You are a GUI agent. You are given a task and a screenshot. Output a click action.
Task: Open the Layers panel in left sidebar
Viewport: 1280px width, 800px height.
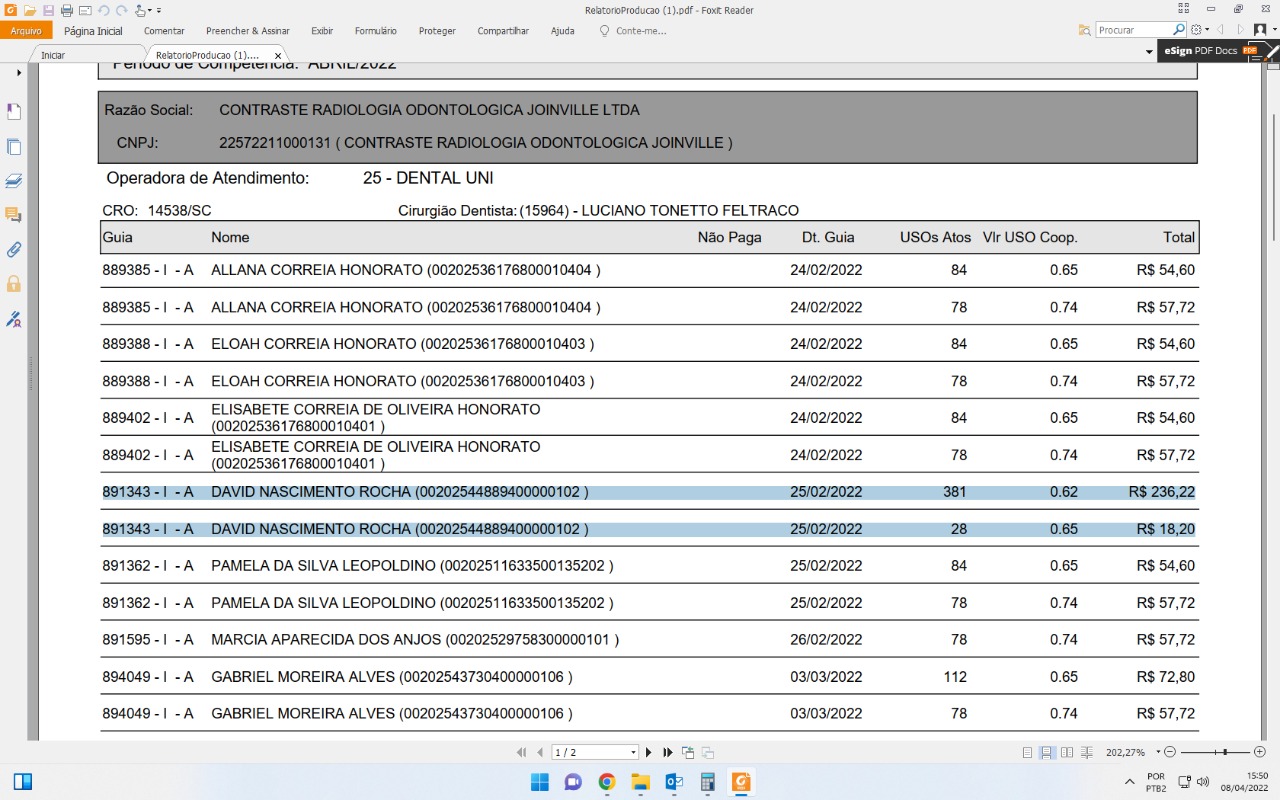[14, 181]
